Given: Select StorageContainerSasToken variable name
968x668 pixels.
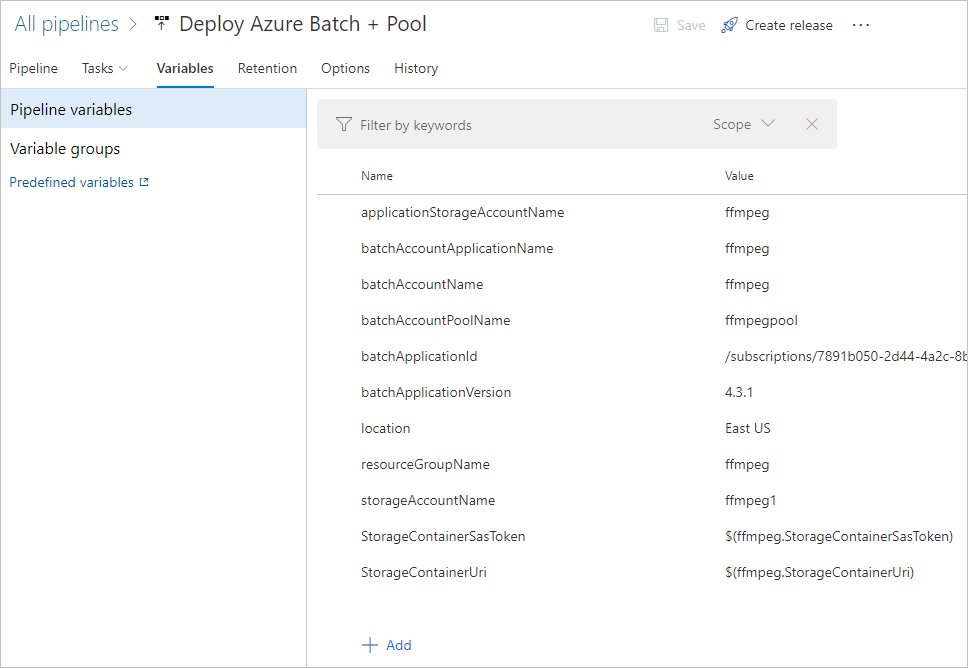Looking at the screenshot, I should pos(443,536).
